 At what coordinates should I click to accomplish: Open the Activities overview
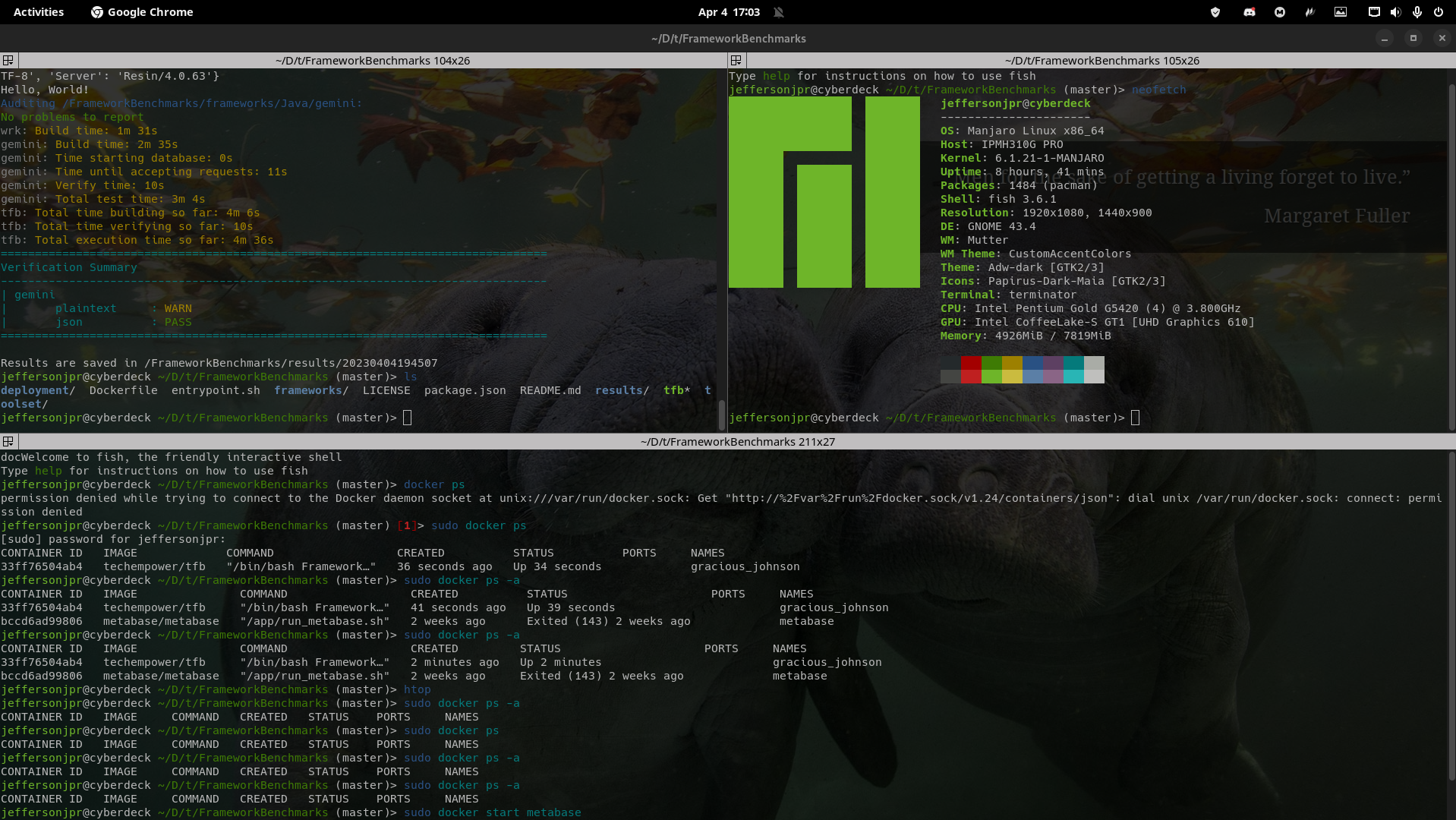pyautogui.click(x=39, y=12)
